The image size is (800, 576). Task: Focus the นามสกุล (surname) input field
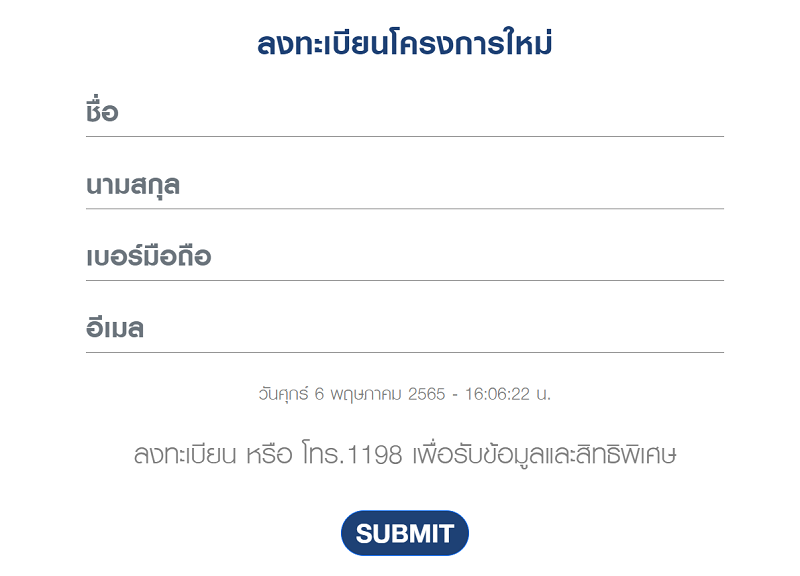click(x=405, y=185)
